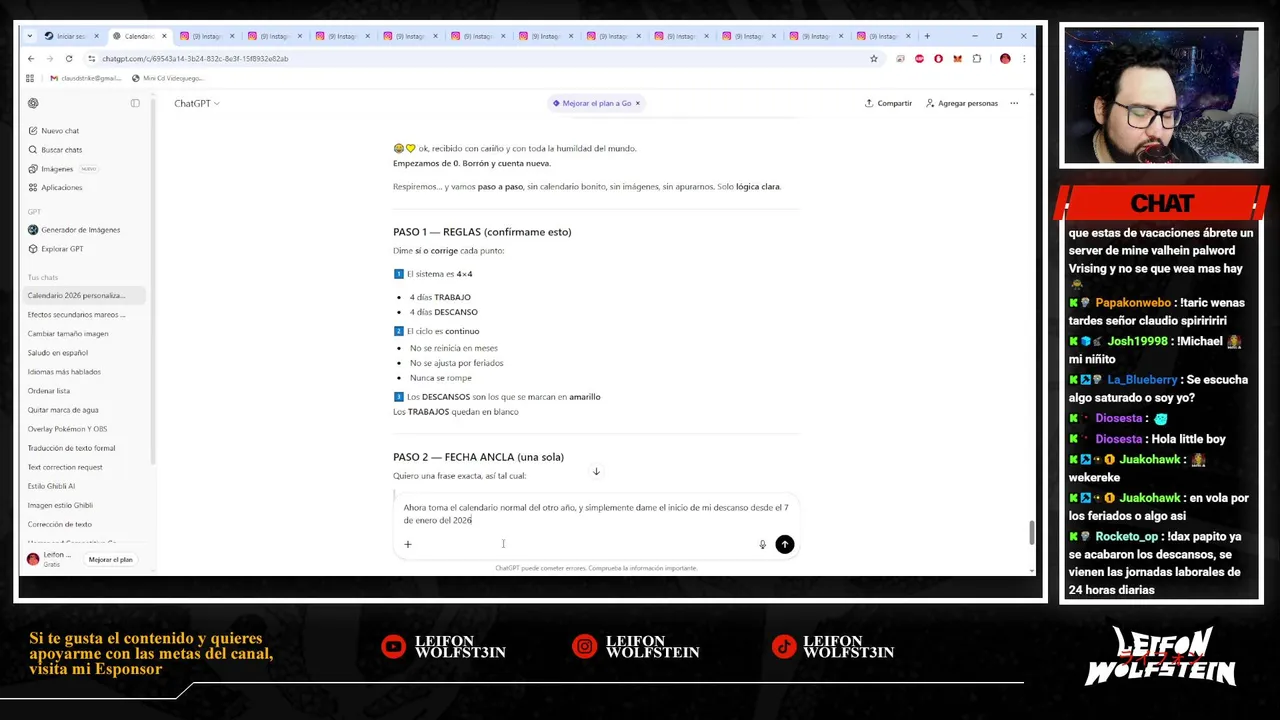Switch to the Iniciar sesión tab
This screenshot has height=720, width=1280.
[70, 36]
